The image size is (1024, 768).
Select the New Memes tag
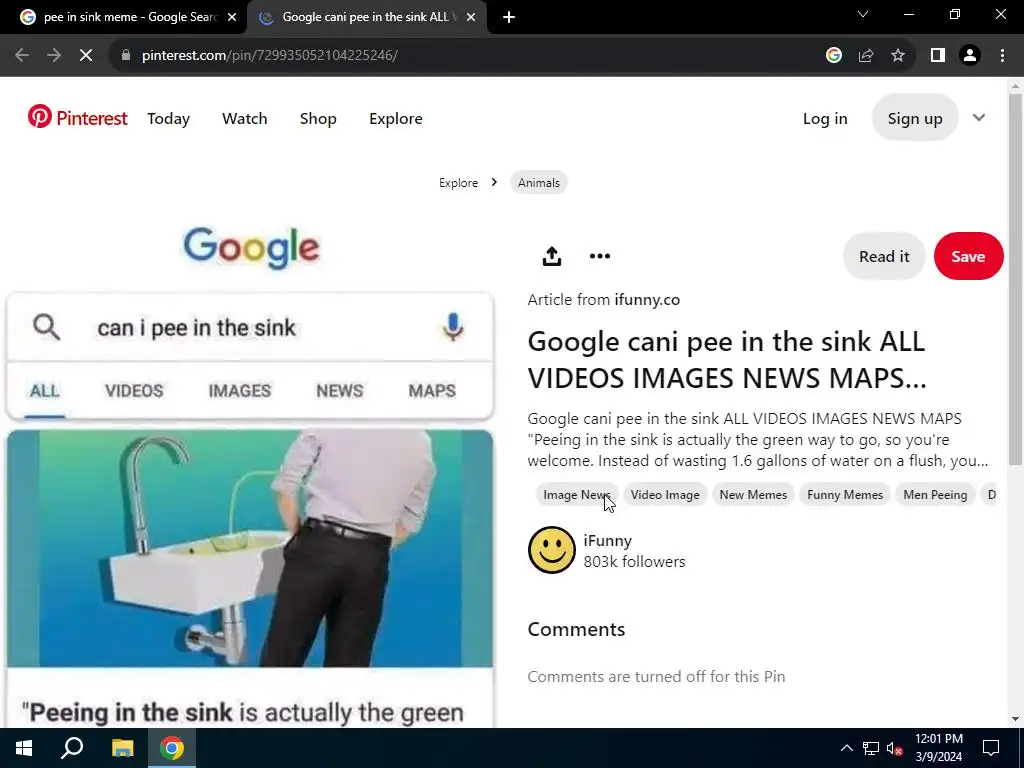click(x=753, y=495)
